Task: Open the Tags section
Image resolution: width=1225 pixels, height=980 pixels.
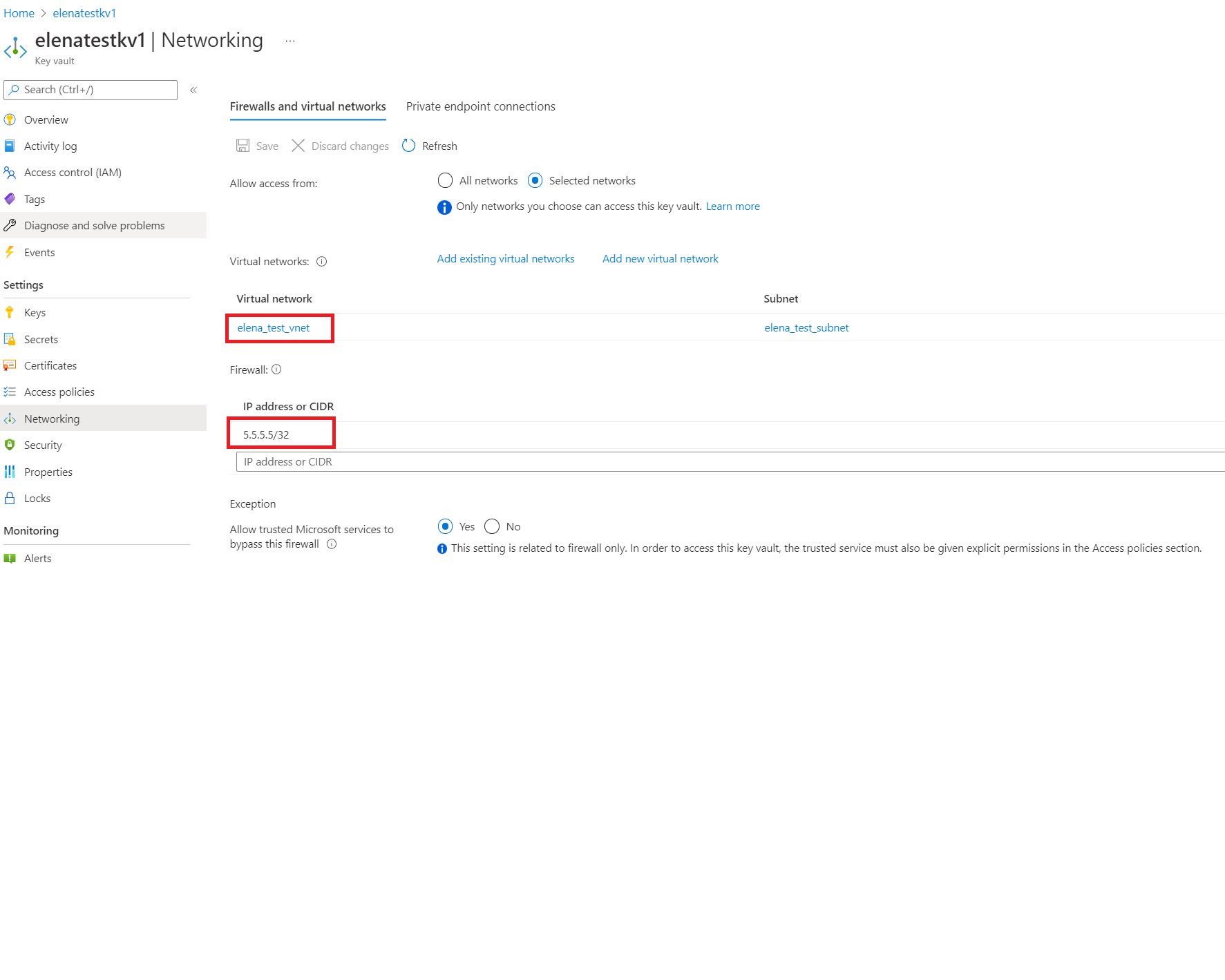Action: (x=35, y=199)
